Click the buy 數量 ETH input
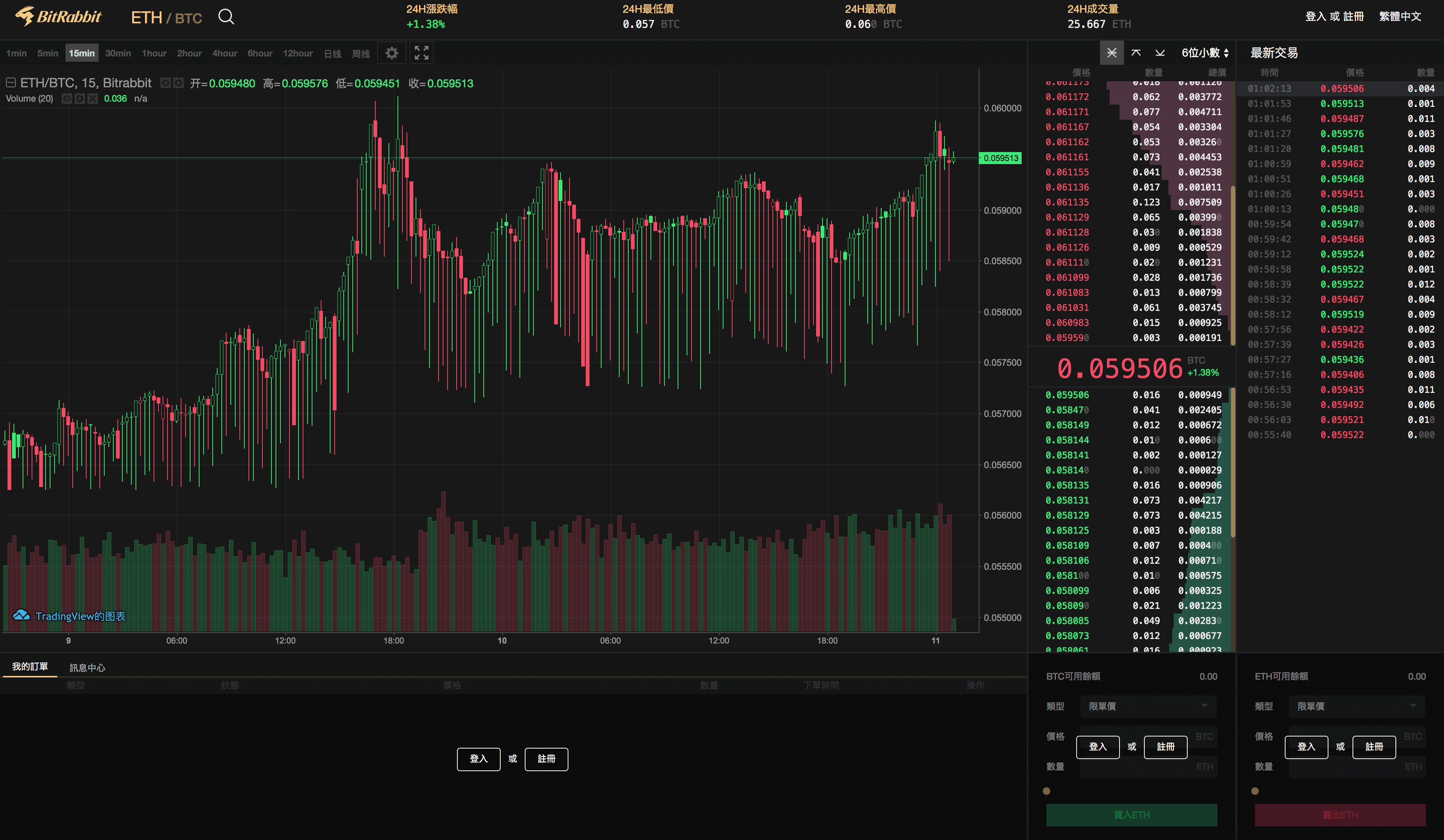 coord(1148,767)
